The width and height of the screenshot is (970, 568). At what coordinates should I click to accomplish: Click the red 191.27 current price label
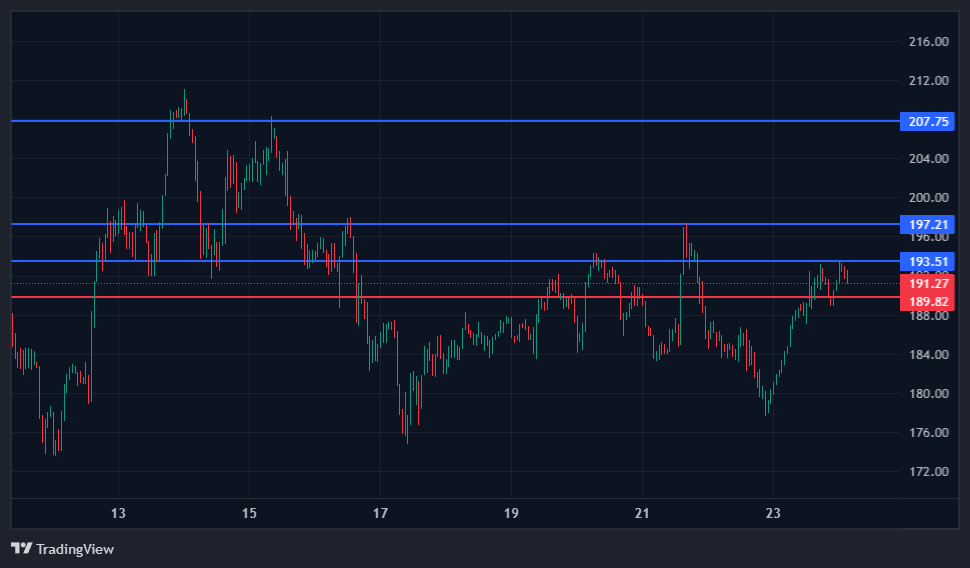928,283
